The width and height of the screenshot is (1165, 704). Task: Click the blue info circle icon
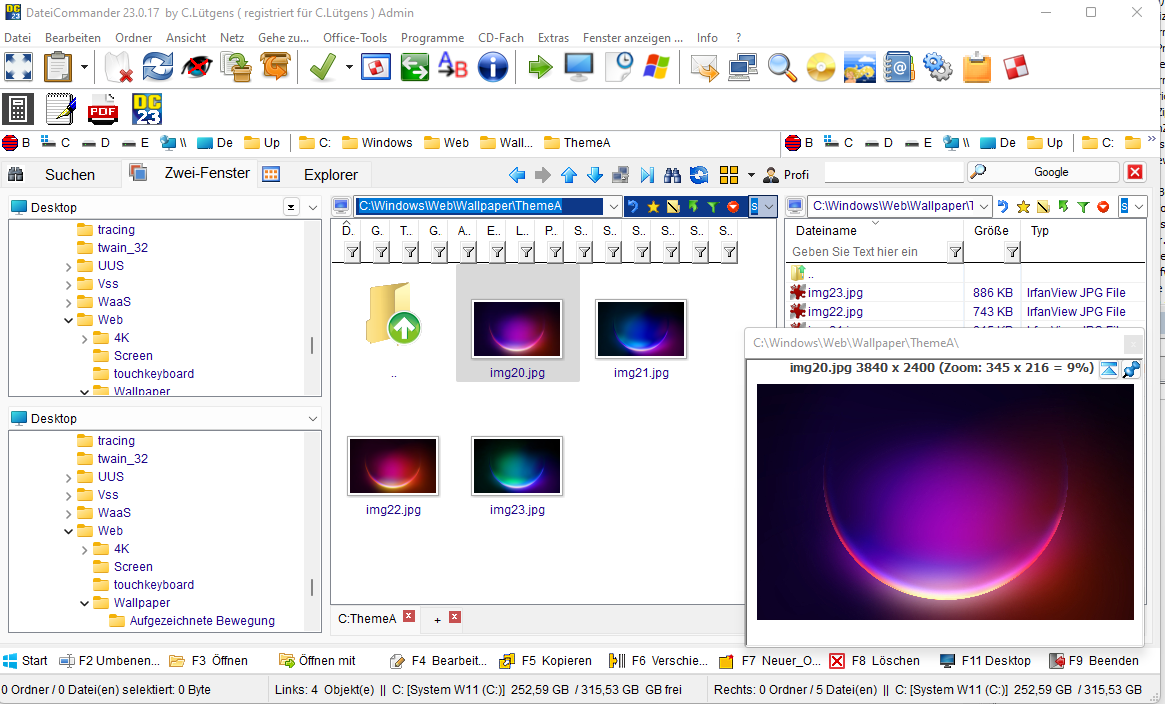493,67
